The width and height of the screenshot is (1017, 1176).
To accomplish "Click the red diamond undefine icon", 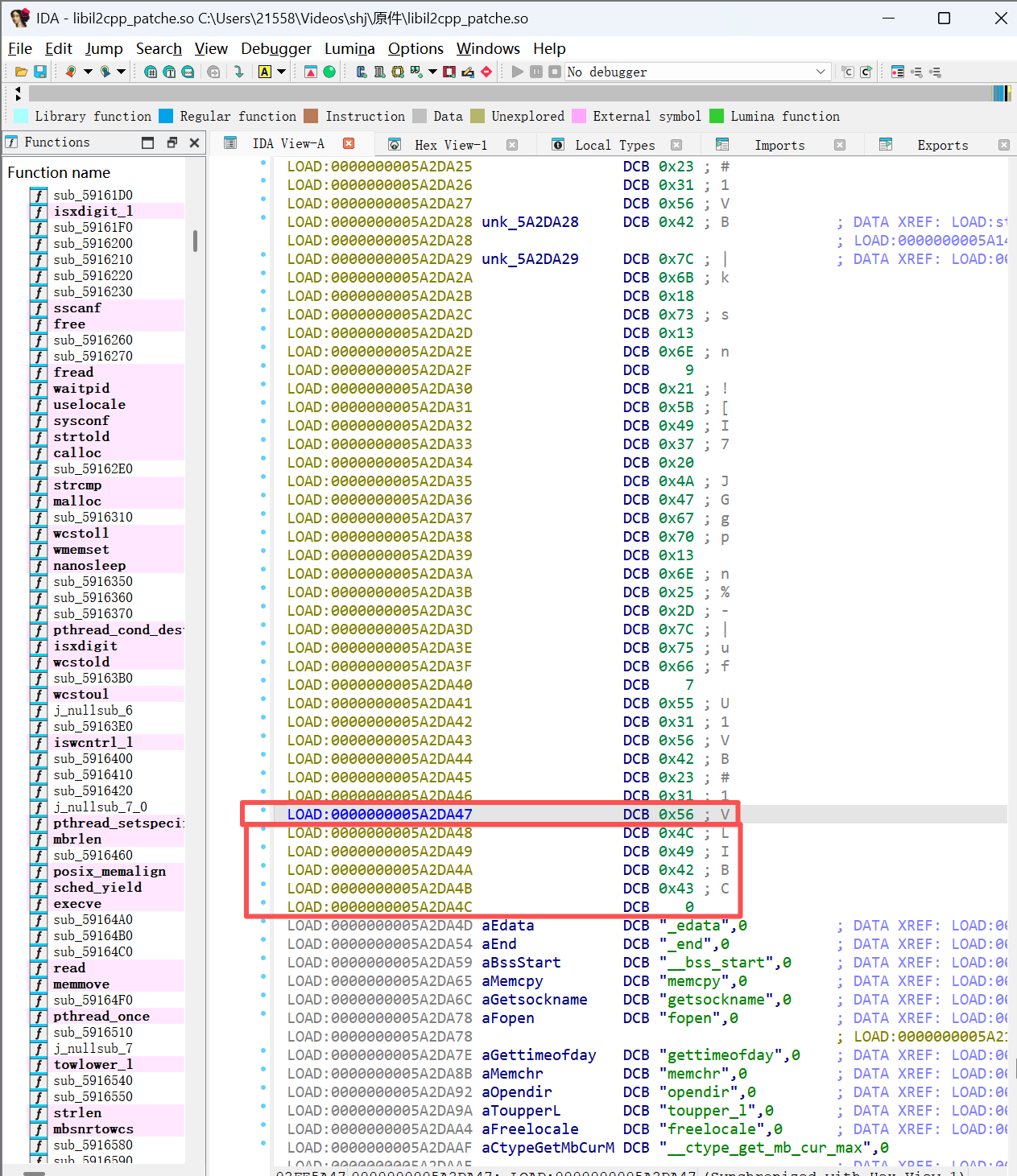I will tap(486, 72).
